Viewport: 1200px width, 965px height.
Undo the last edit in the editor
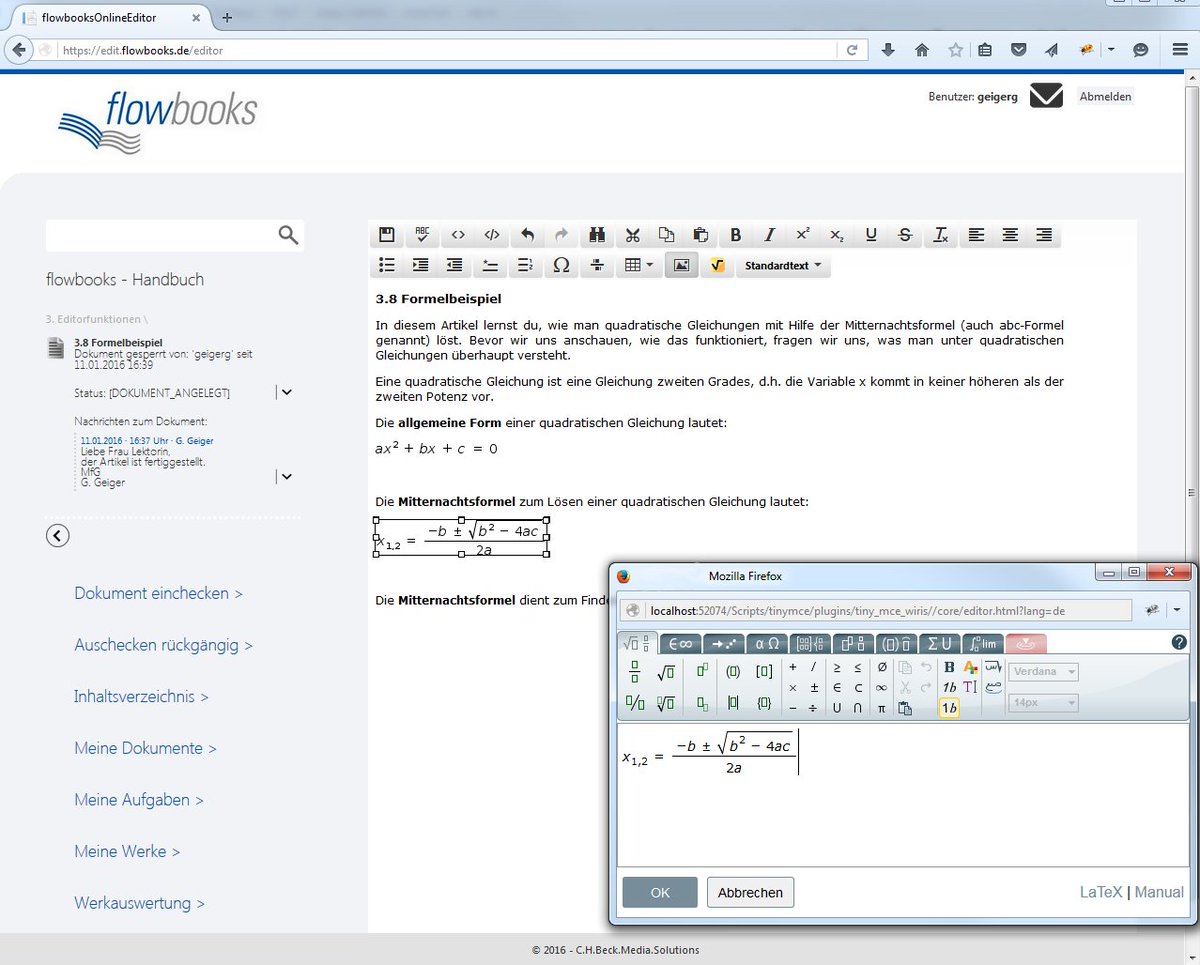(x=527, y=235)
